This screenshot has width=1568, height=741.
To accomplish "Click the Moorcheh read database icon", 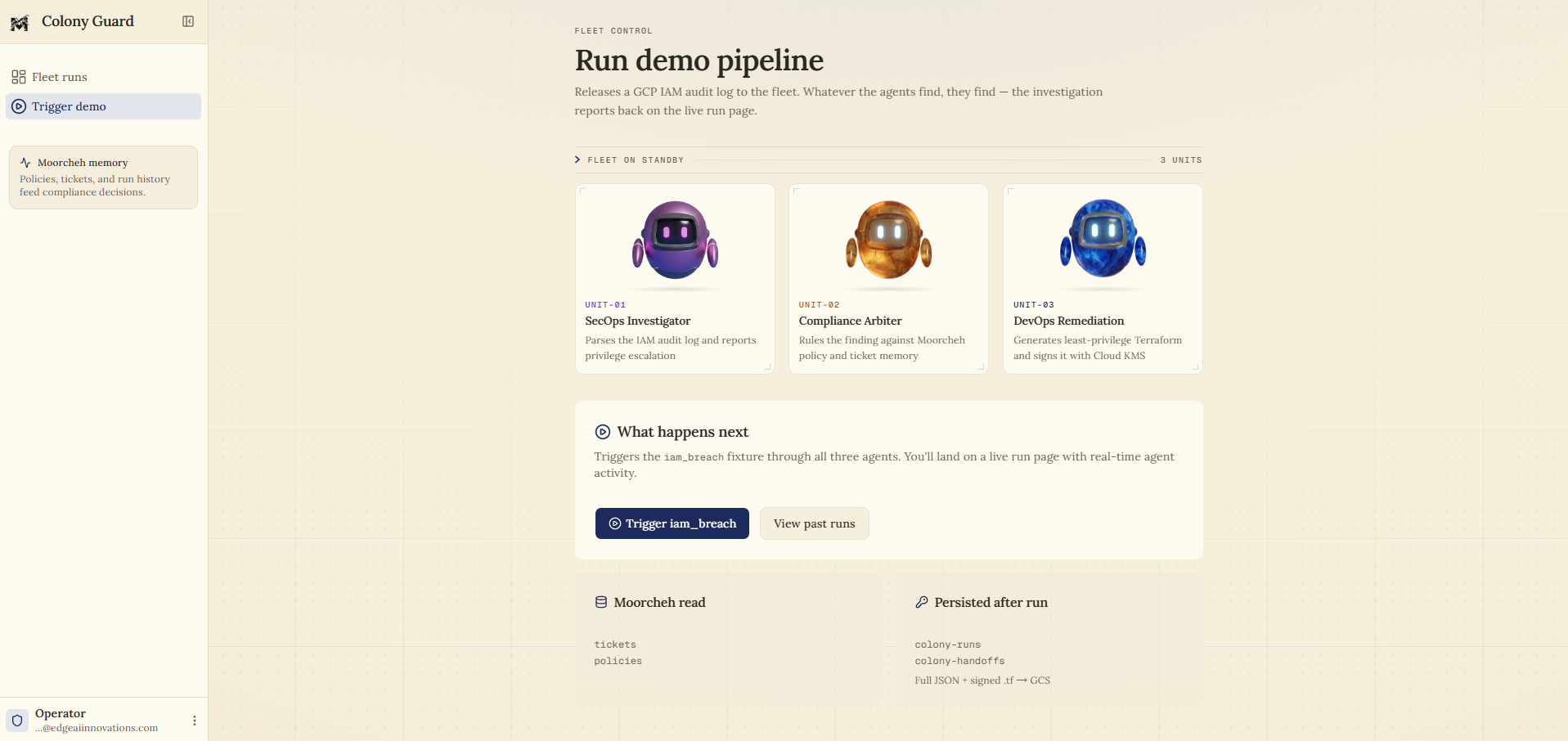I will click(601, 602).
